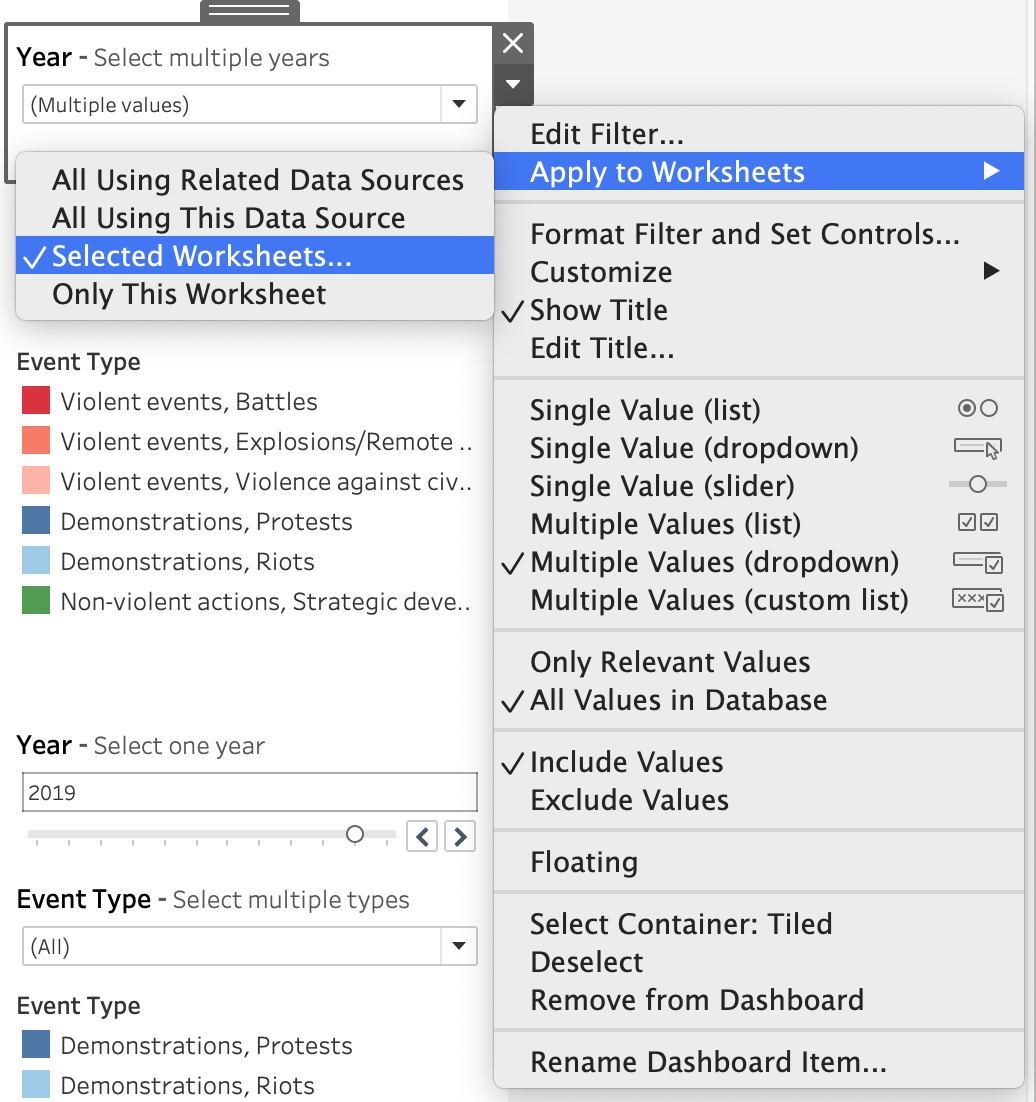Click the filter options caret icon below the X
This screenshot has width=1036, height=1102.
point(512,85)
